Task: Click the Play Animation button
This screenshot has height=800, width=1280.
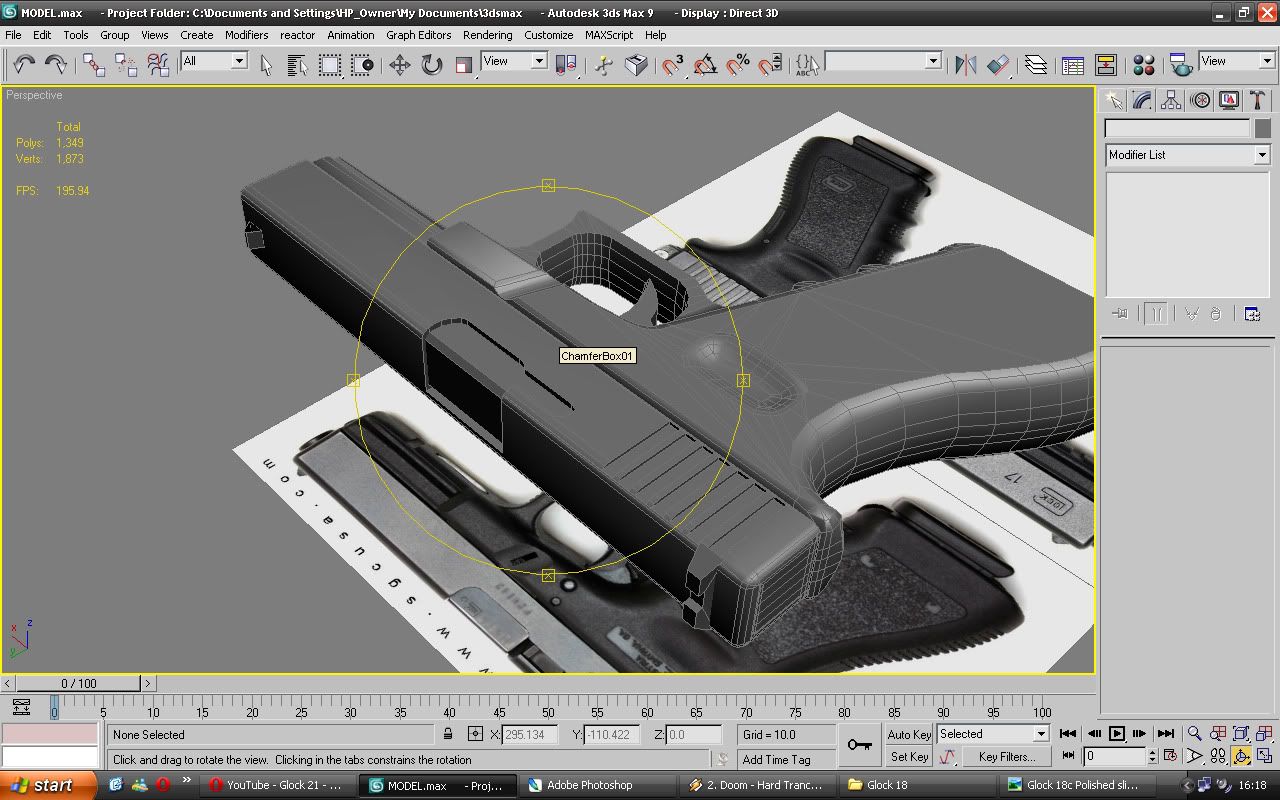Action: pyautogui.click(x=1117, y=734)
